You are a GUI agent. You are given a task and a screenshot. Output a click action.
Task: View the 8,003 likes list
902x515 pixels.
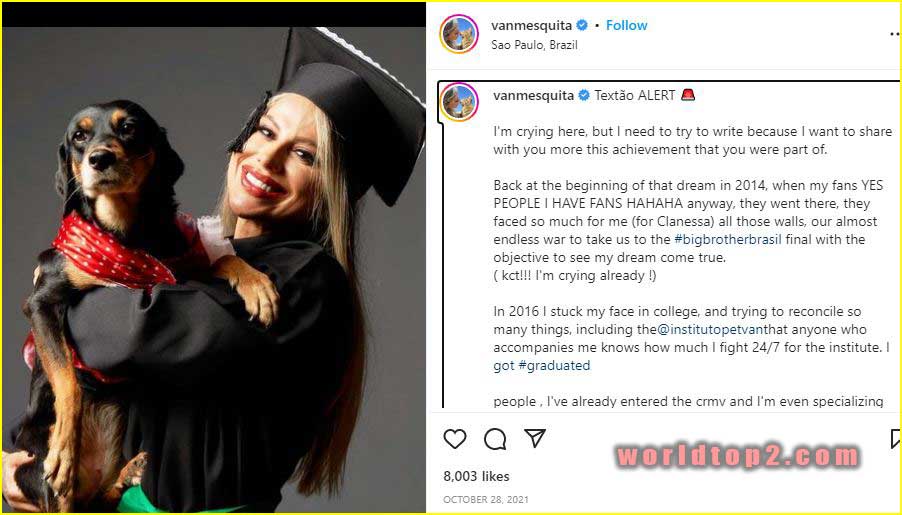tap(476, 477)
